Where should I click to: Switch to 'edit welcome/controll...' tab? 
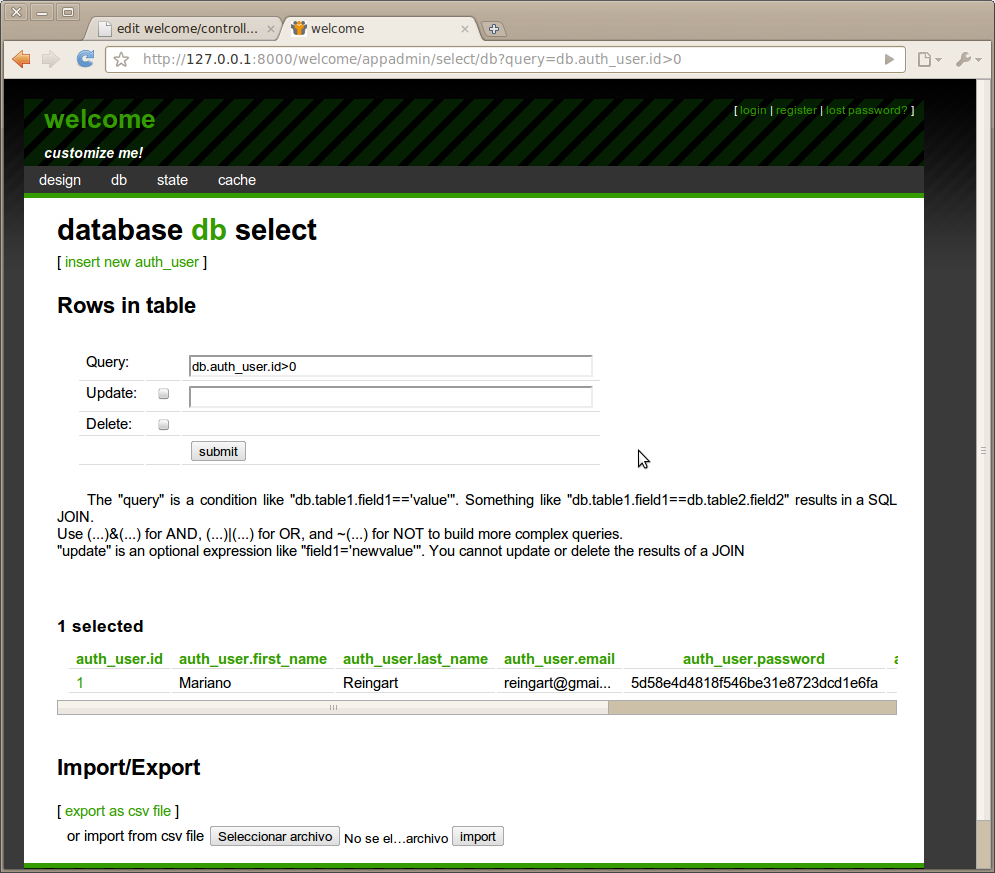[x=184, y=29]
